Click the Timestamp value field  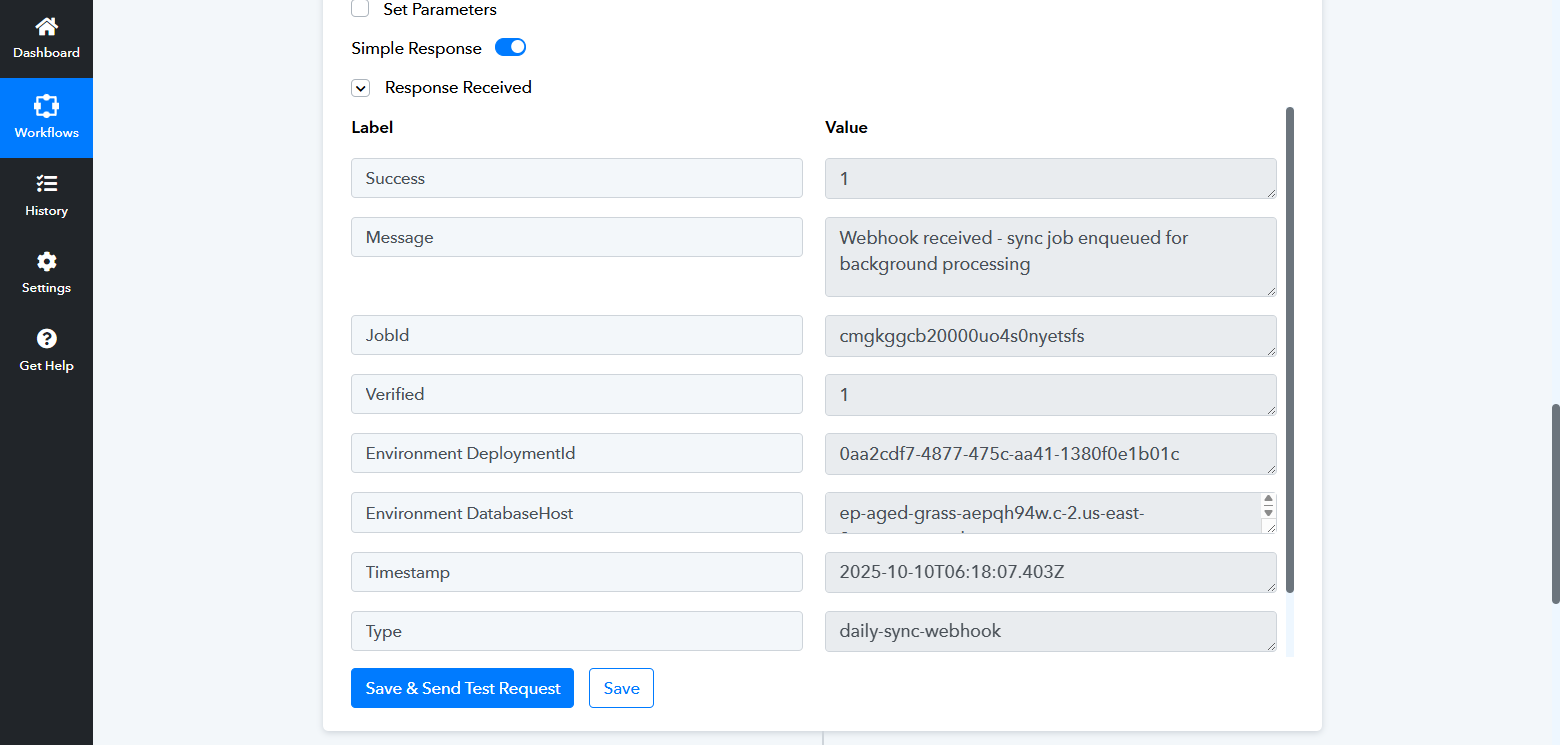pos(1050,572)
